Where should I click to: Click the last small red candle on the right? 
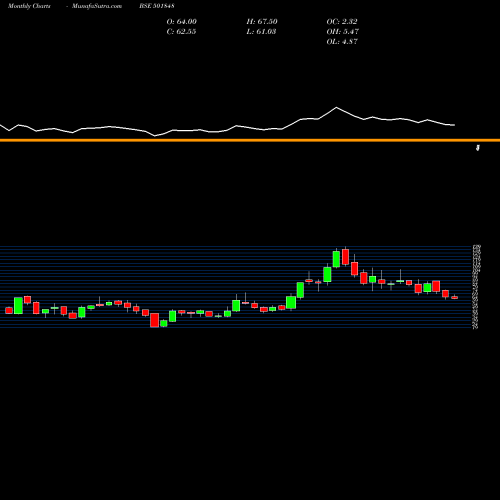tap(455, 297)
